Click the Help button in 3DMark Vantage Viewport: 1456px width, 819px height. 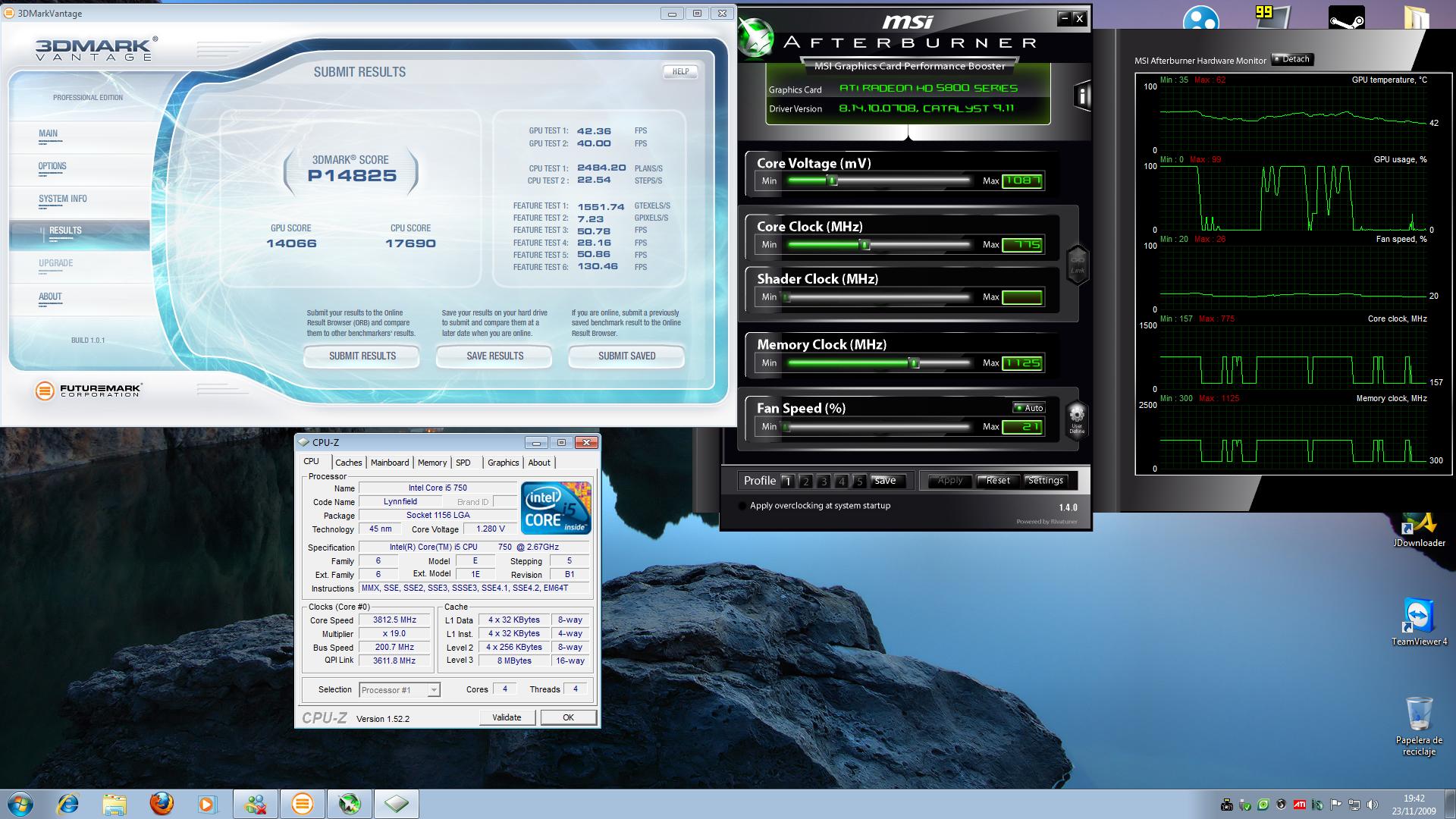coord(680,71)
